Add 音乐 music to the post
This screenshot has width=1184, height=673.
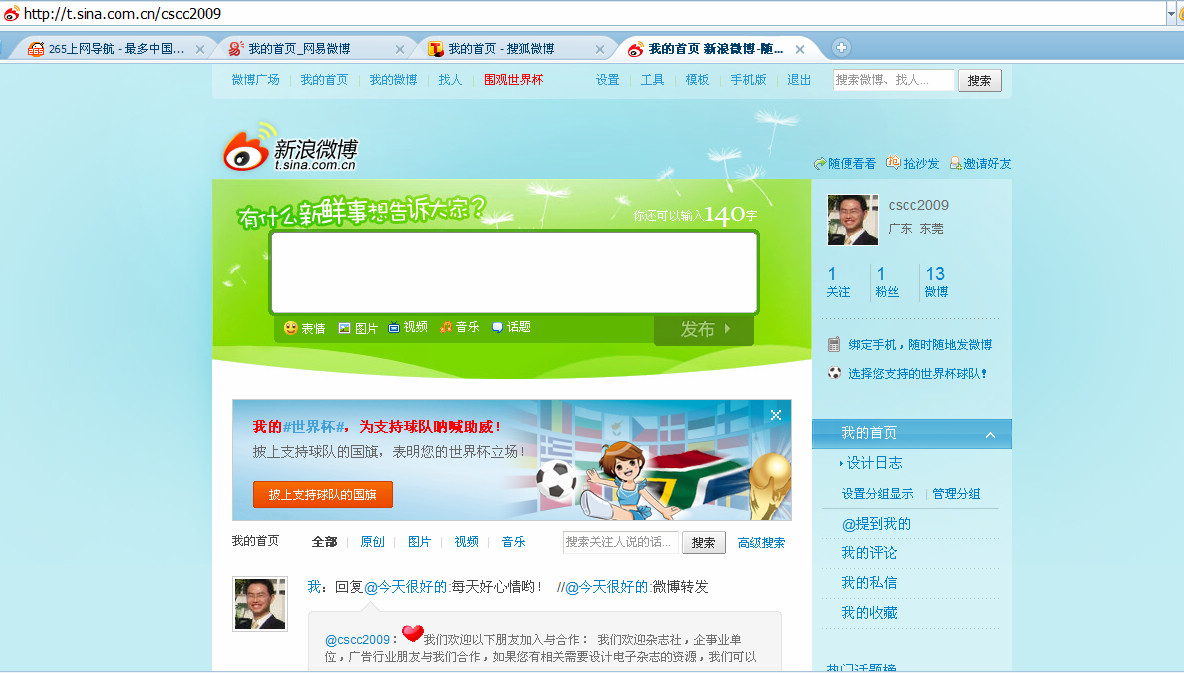click(460, 327)
